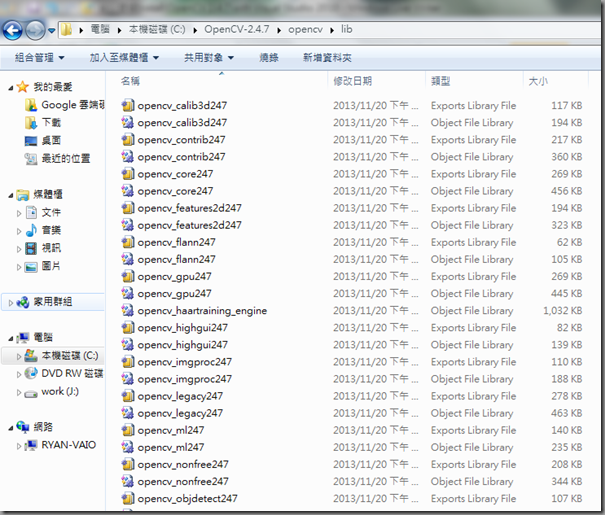Click RYAN-VAIO computer icon
The height and width of the screenshot is (515, 605).
click(x=31, y=446)
